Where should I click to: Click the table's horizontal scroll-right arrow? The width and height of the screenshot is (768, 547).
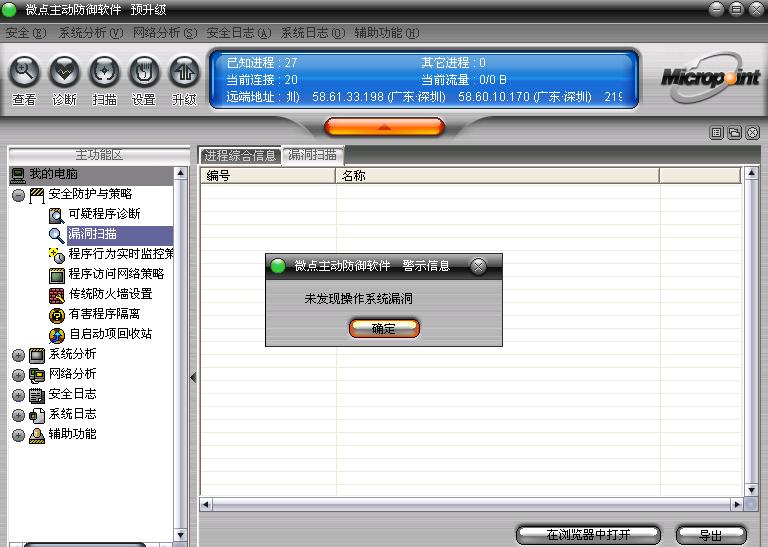(736, 504)
